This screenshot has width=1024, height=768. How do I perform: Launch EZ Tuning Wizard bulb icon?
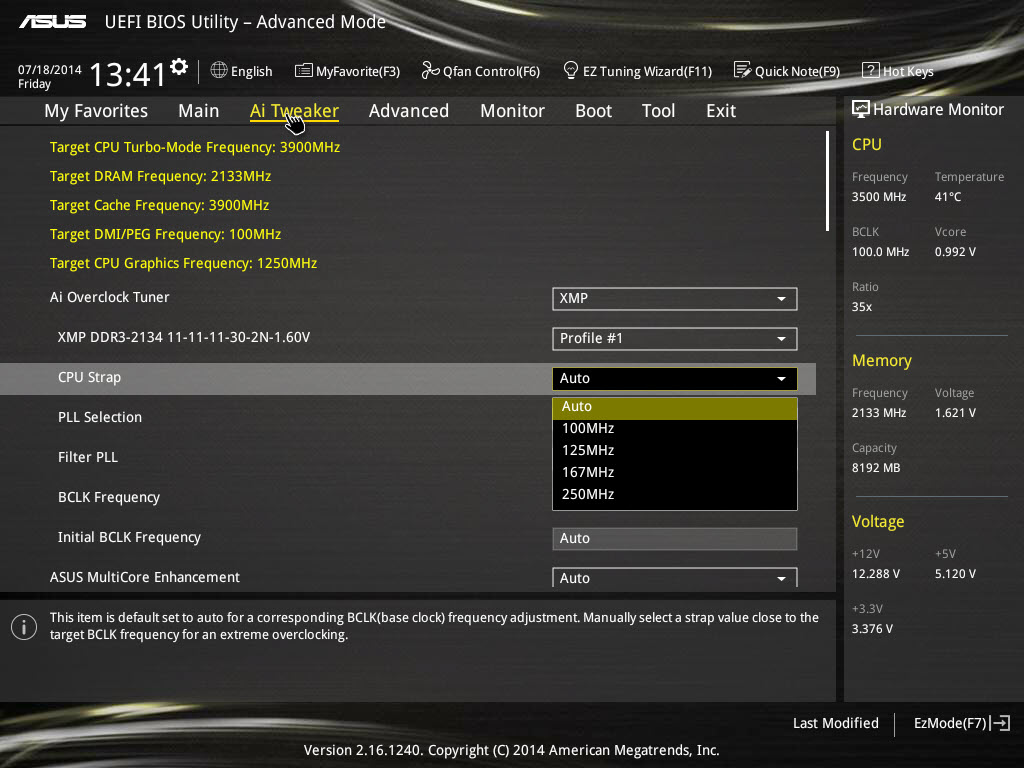(570, 70)
